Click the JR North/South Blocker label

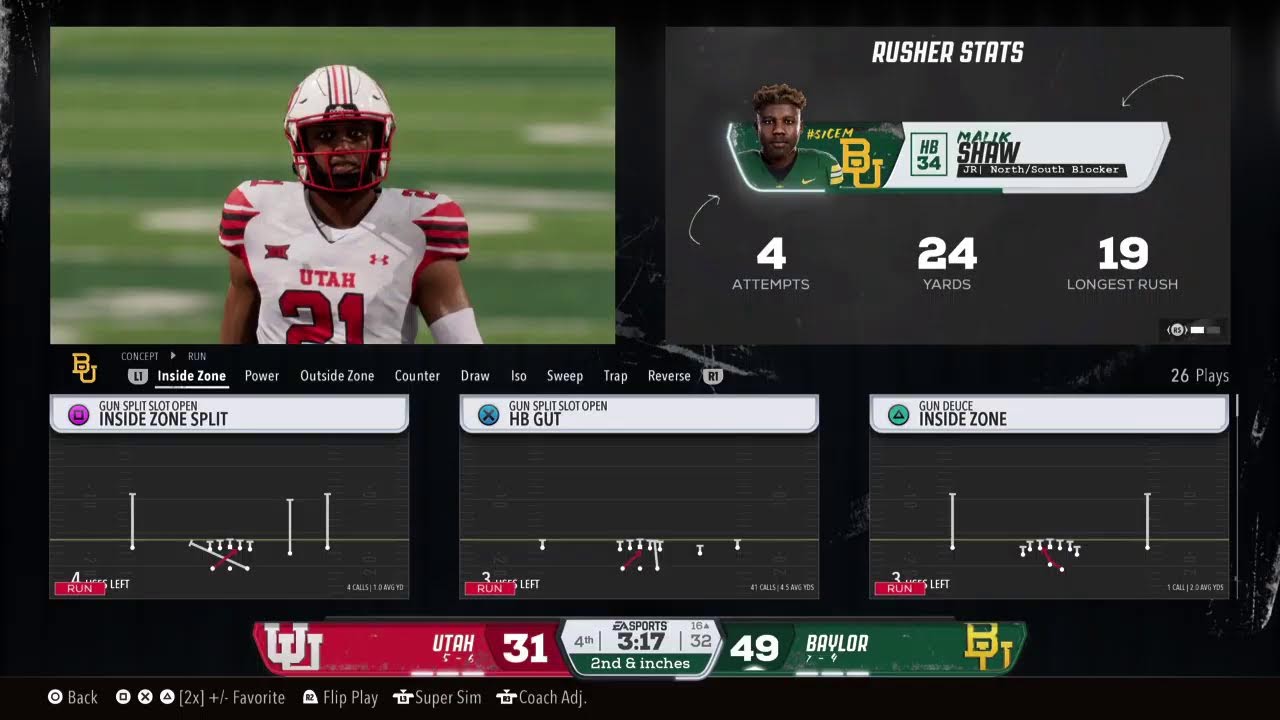click(x=1042, y=170)
